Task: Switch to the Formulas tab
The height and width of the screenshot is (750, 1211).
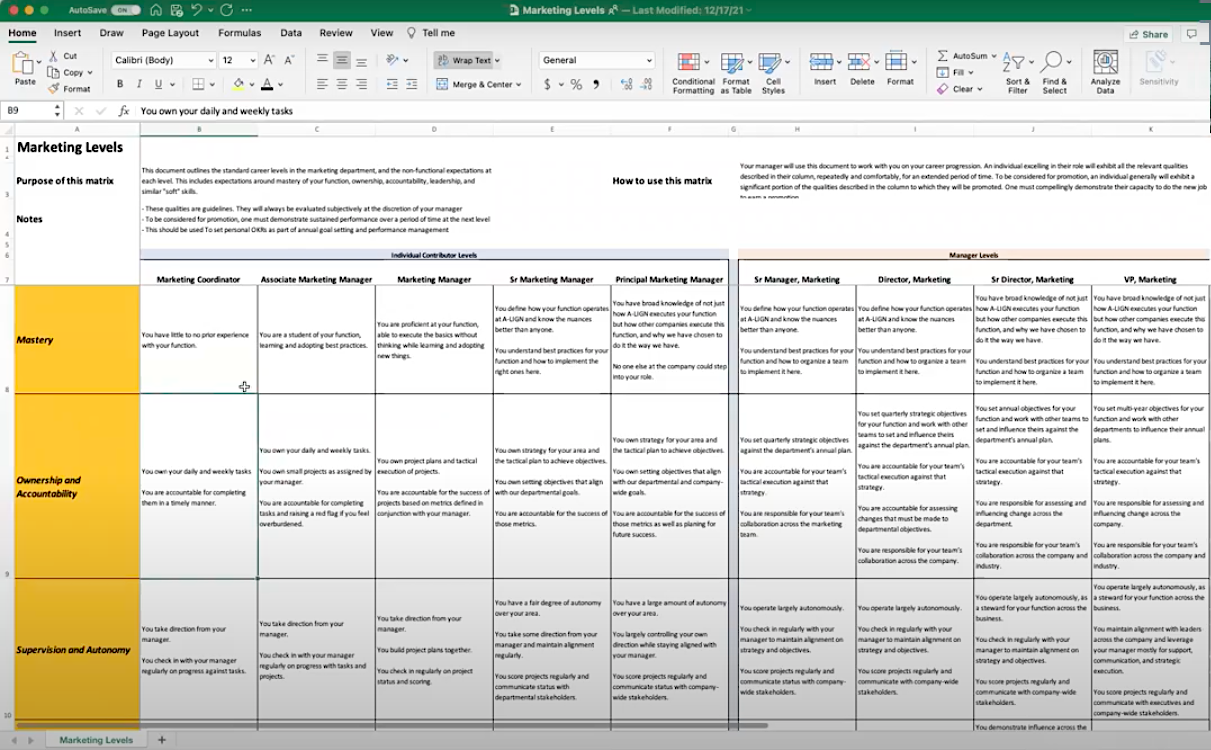Action: (x=240, y=33)
